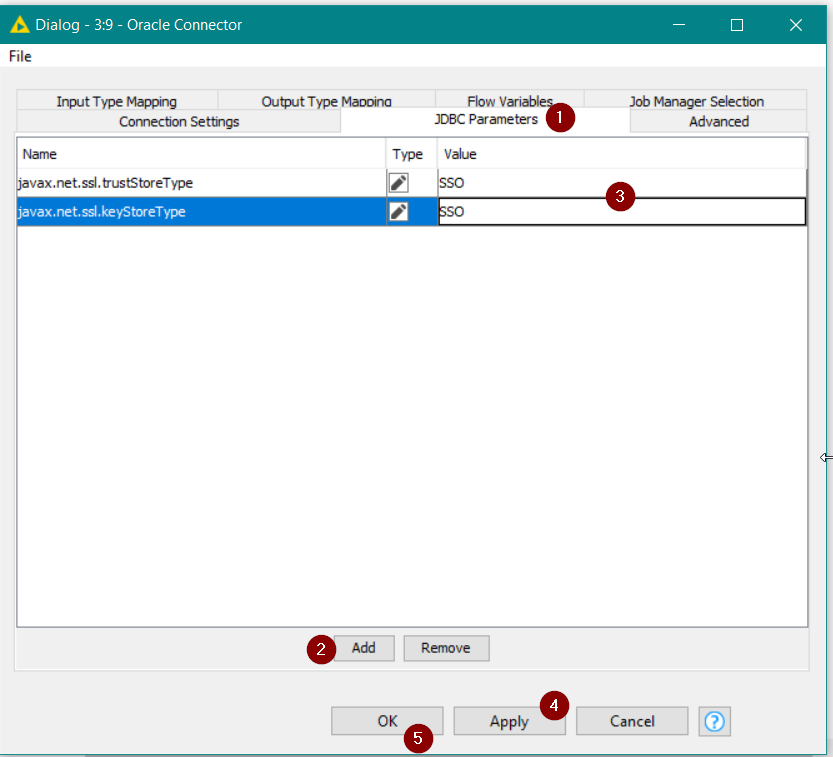Select the Job Manager Selection tab
Image resolution: width=833 pixels, height=757 pixels.
tap(696, 101)
